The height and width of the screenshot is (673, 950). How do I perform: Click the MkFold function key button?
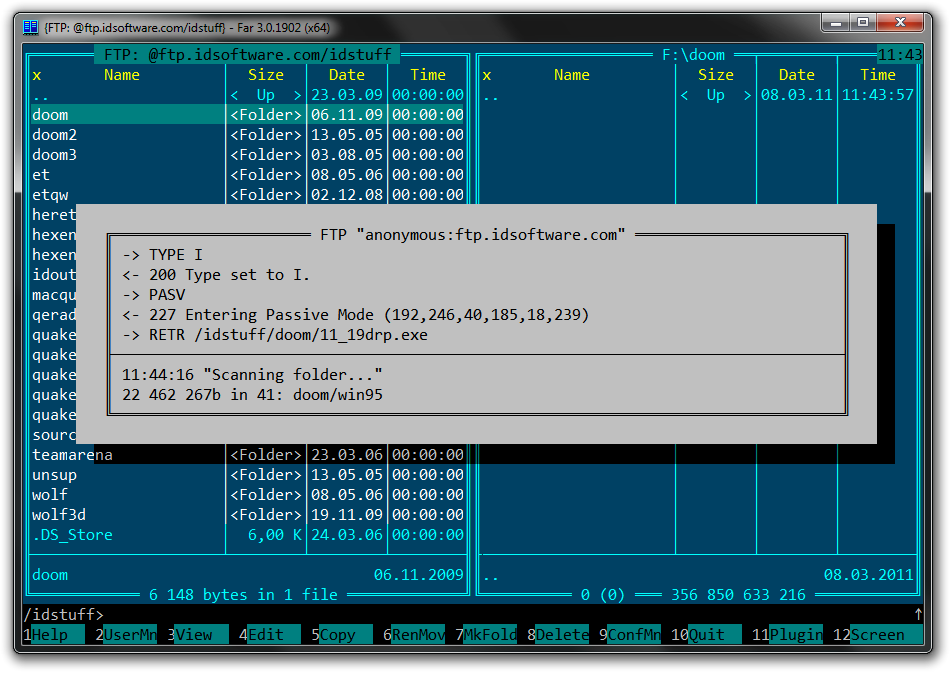click(491, 634)
